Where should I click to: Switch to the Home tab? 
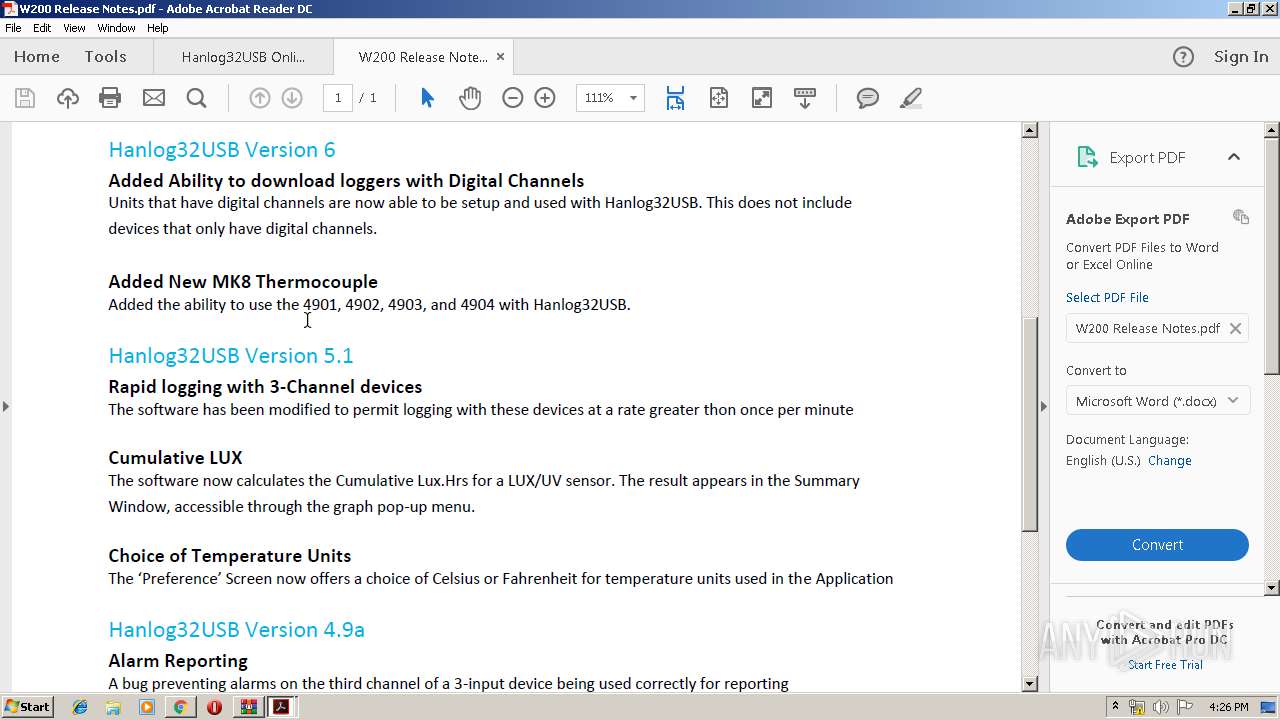pos(37,57)
